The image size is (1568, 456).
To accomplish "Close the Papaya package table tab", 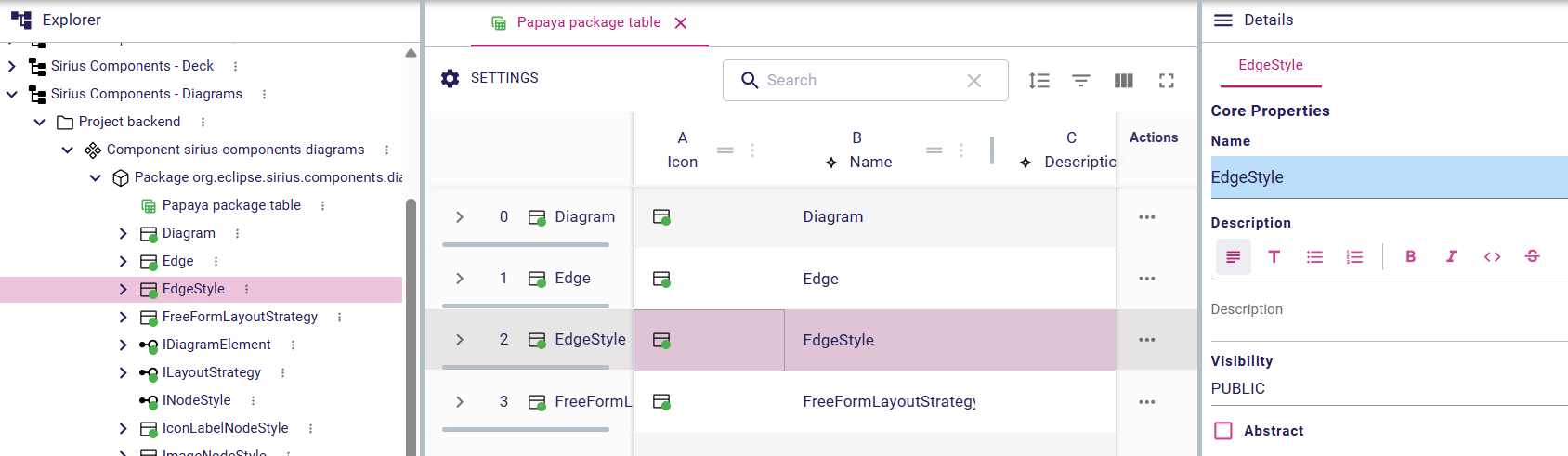I will (681, 23).
